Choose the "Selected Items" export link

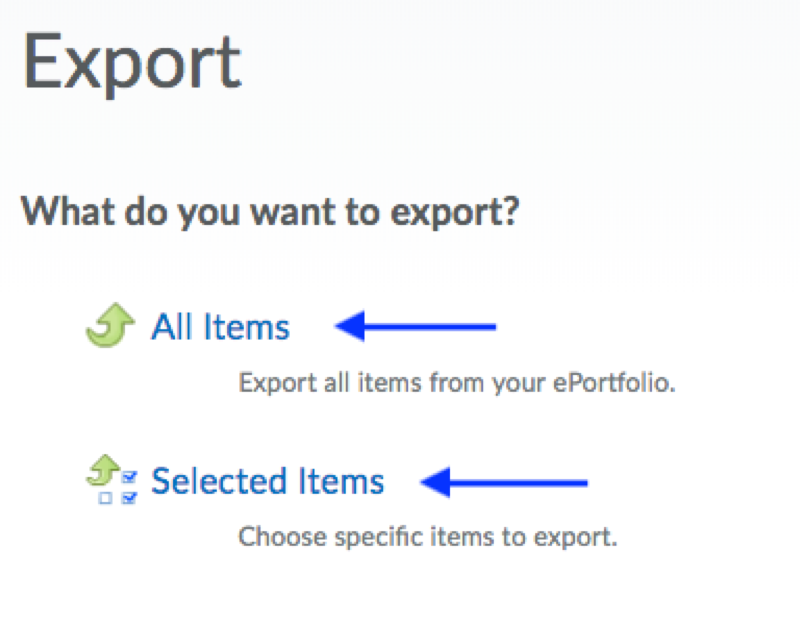click(x=267, y=482)
